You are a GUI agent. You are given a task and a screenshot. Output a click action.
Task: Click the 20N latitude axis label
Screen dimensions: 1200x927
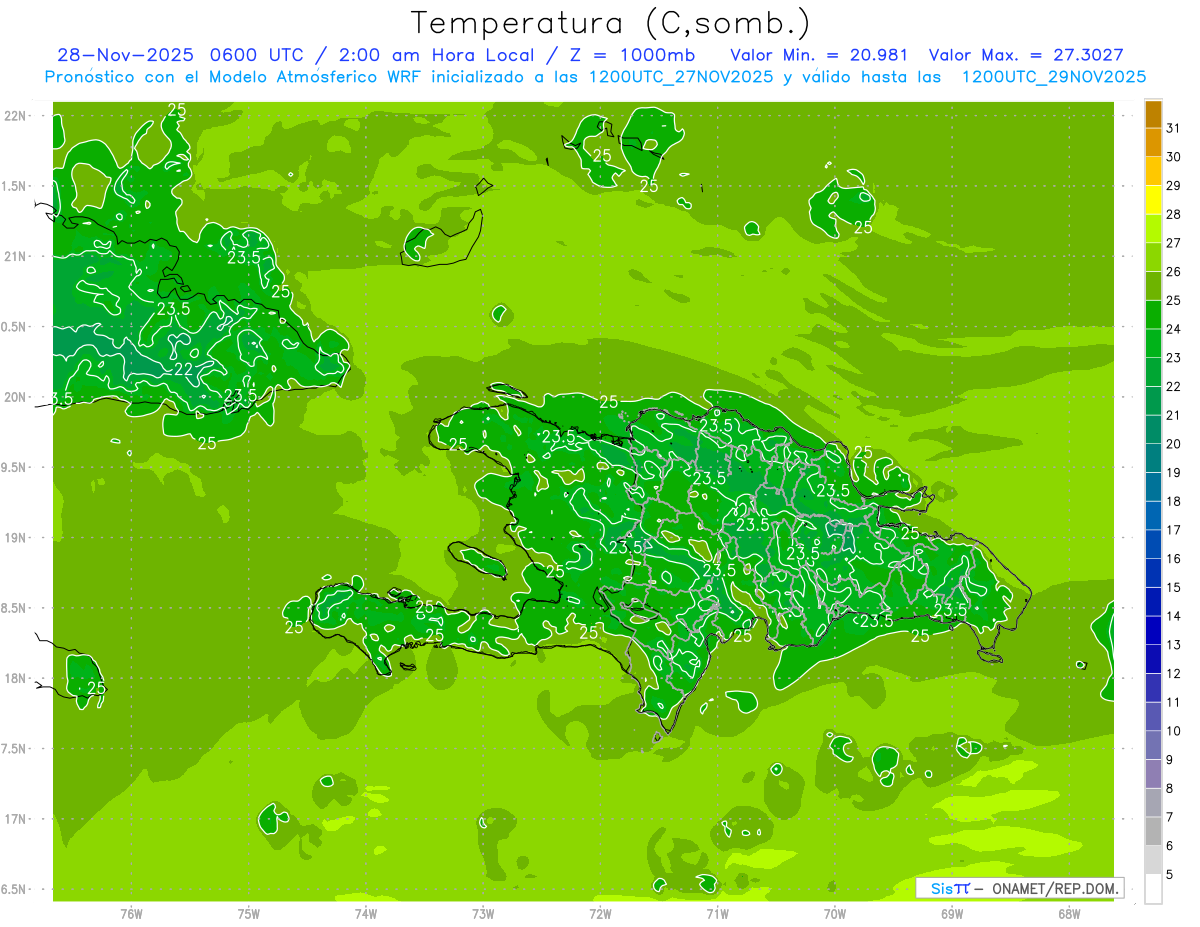16,398
